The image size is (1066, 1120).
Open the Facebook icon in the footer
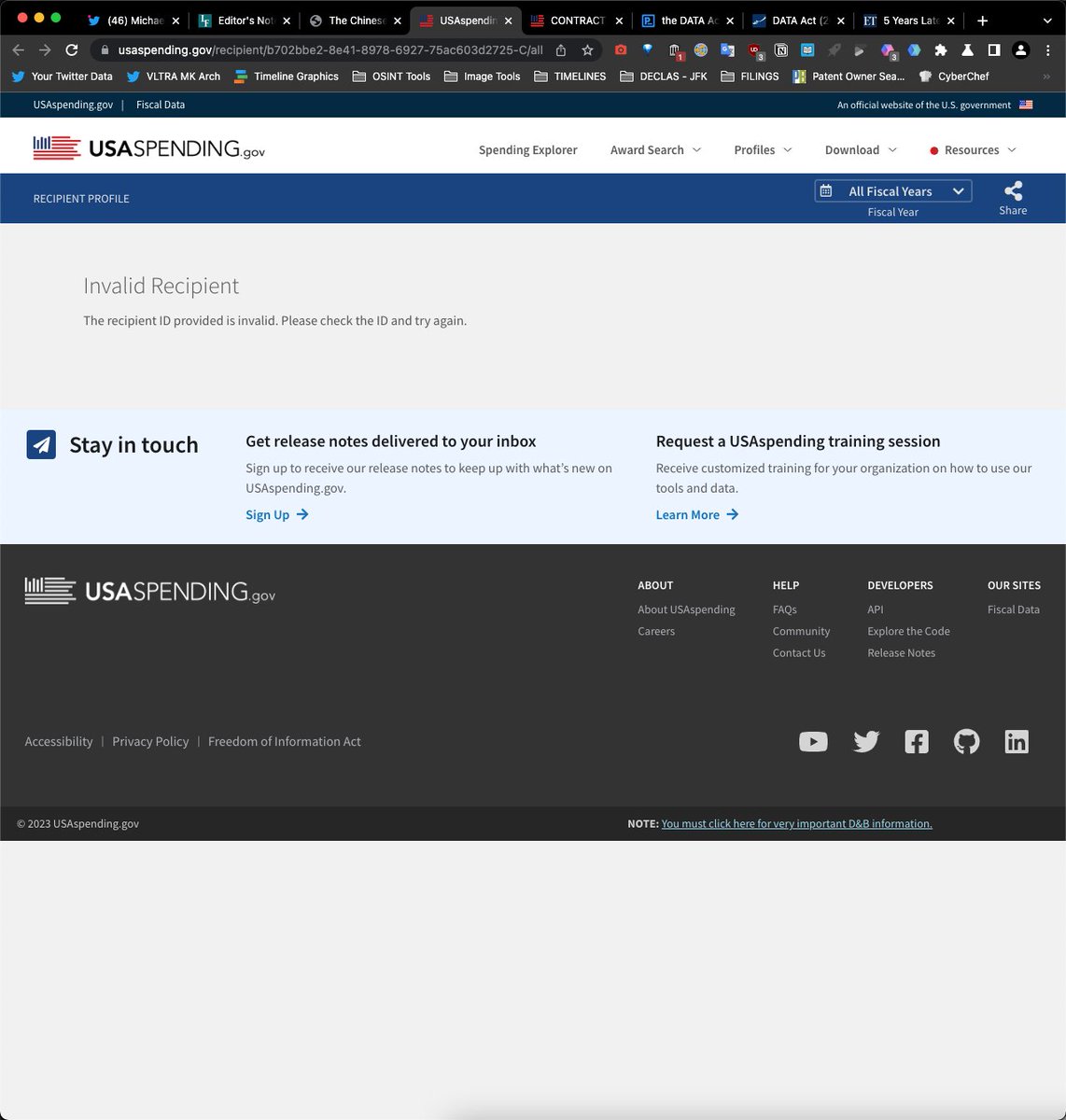coord(917,742)
